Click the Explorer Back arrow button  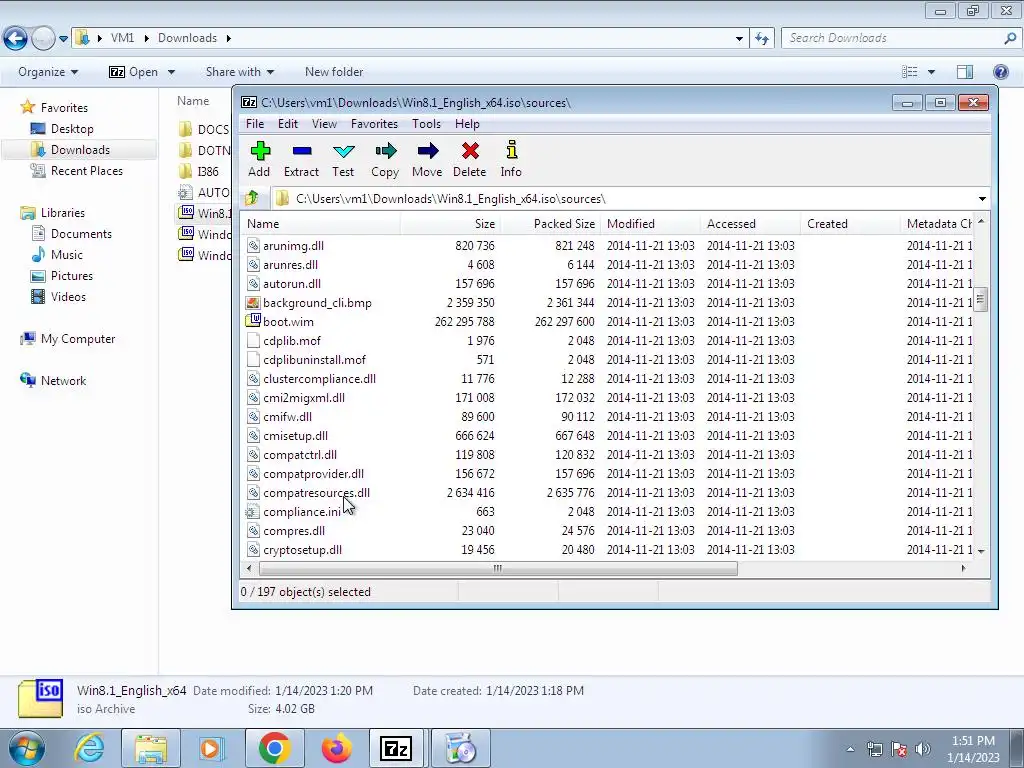[x=16, y=39]
